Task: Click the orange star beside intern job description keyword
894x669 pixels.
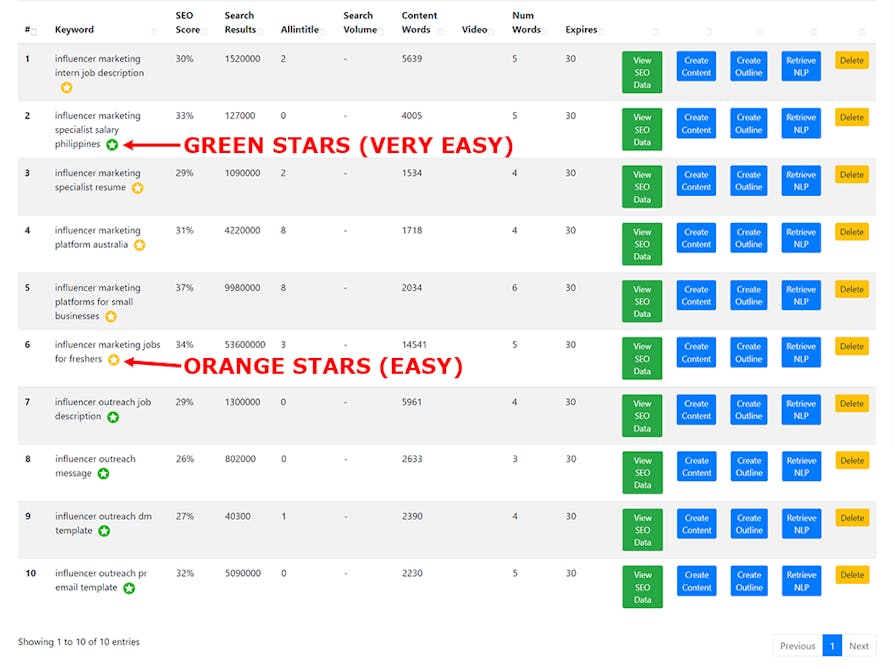Action: tap(66, 88)
